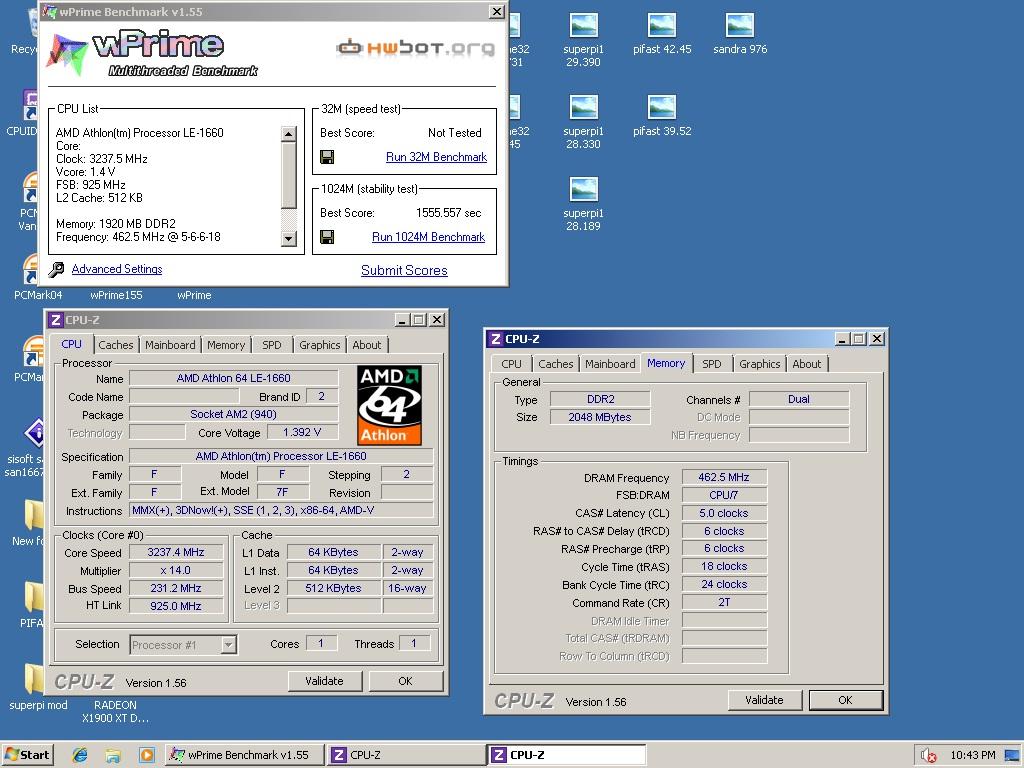This screenshot has height=768, width=1024.
Task: Click the HT Link 925.0 MHz value
Action: (176, 606)
